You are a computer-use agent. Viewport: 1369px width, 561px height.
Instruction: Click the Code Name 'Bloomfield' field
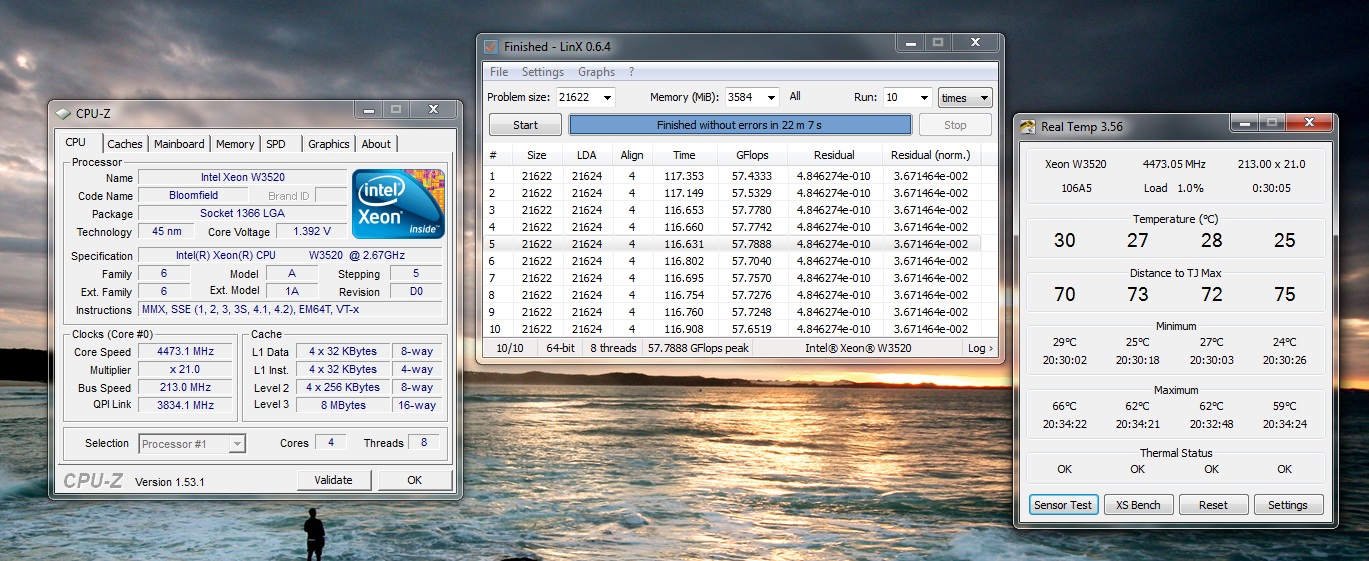click(193, 196)
